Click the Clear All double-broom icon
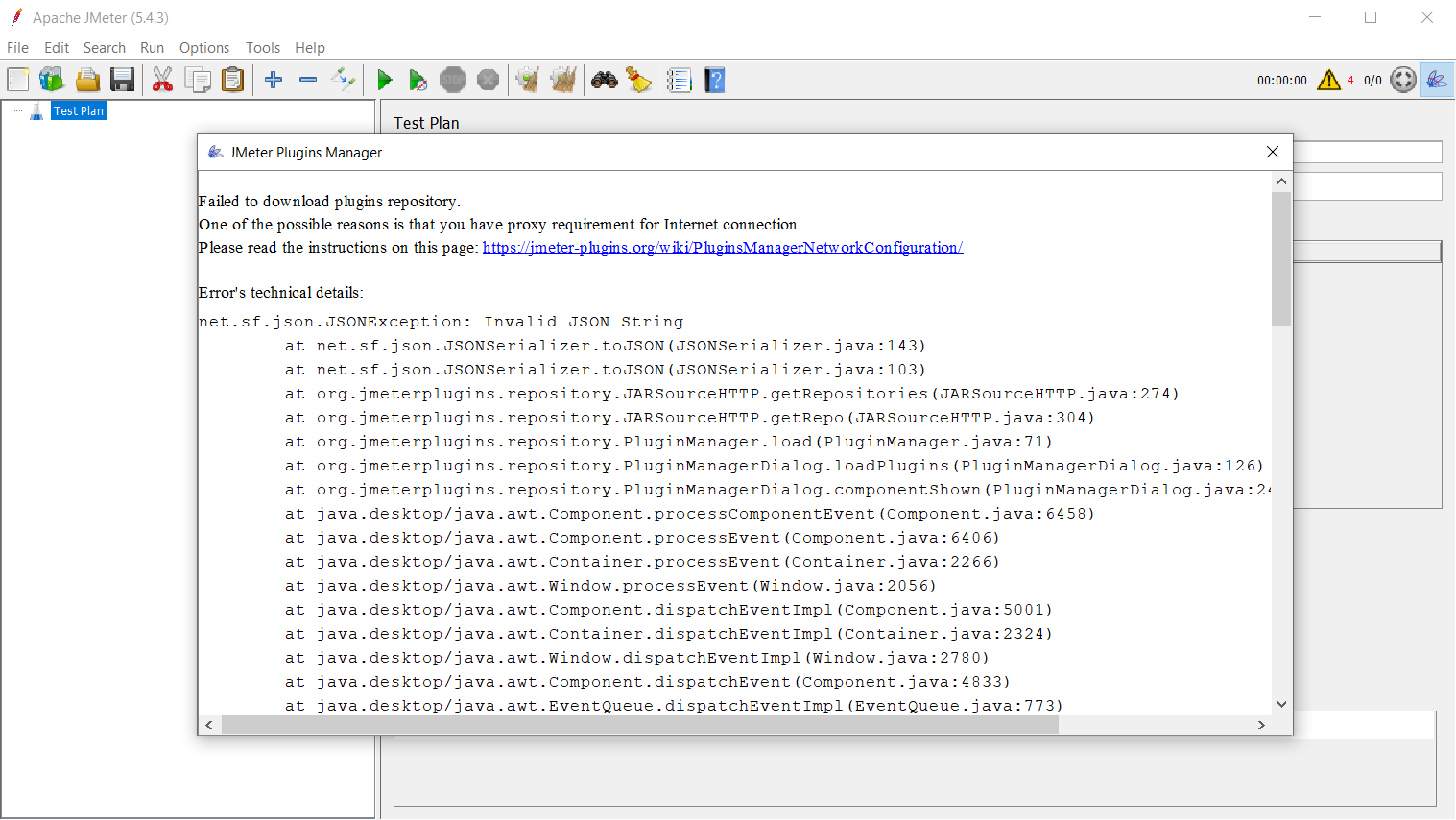This screenshot has width=1456, height=820. point(563,81)
